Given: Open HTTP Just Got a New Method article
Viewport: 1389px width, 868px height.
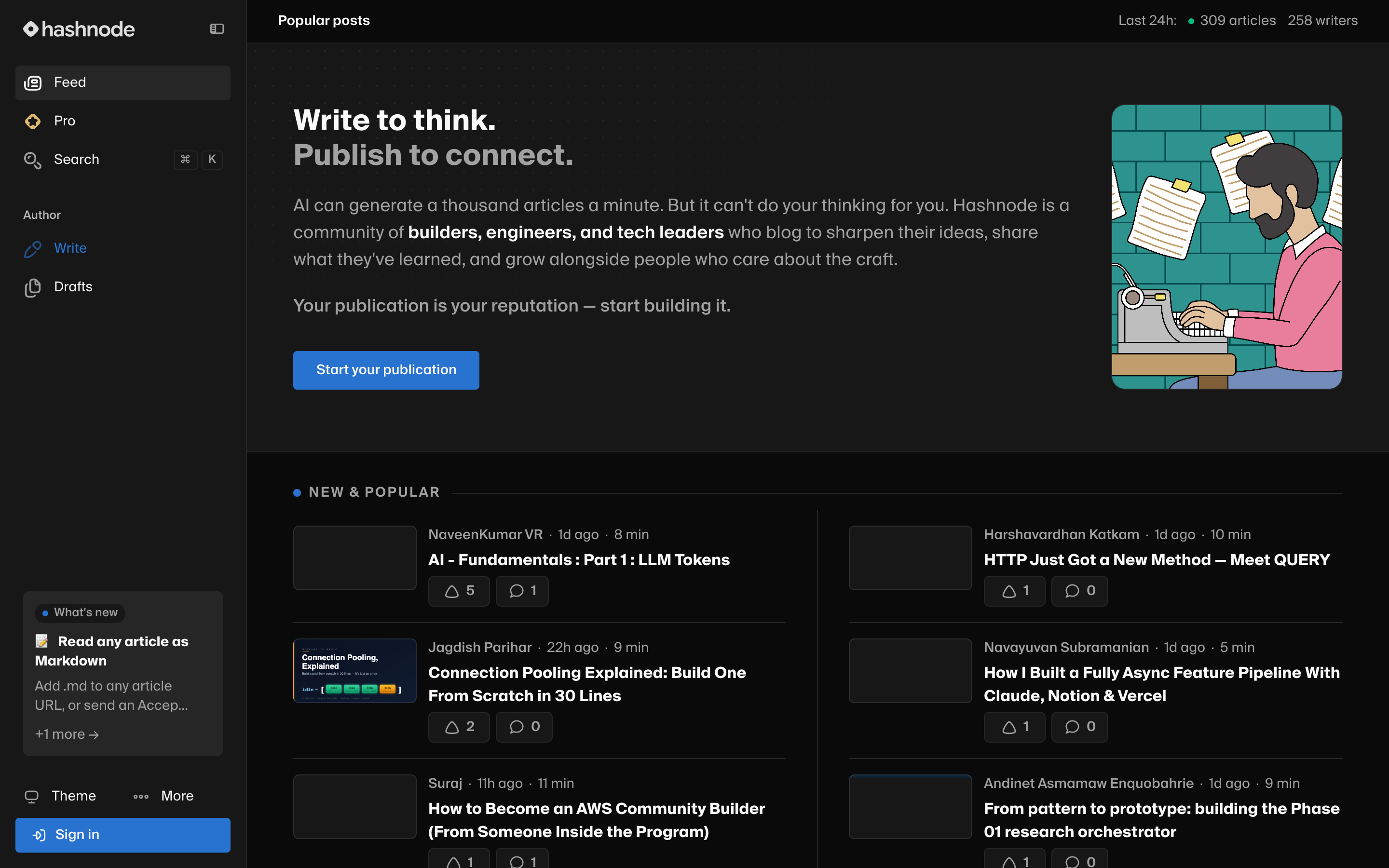Looking at the screenshot, I should [x=1157, y=560].
